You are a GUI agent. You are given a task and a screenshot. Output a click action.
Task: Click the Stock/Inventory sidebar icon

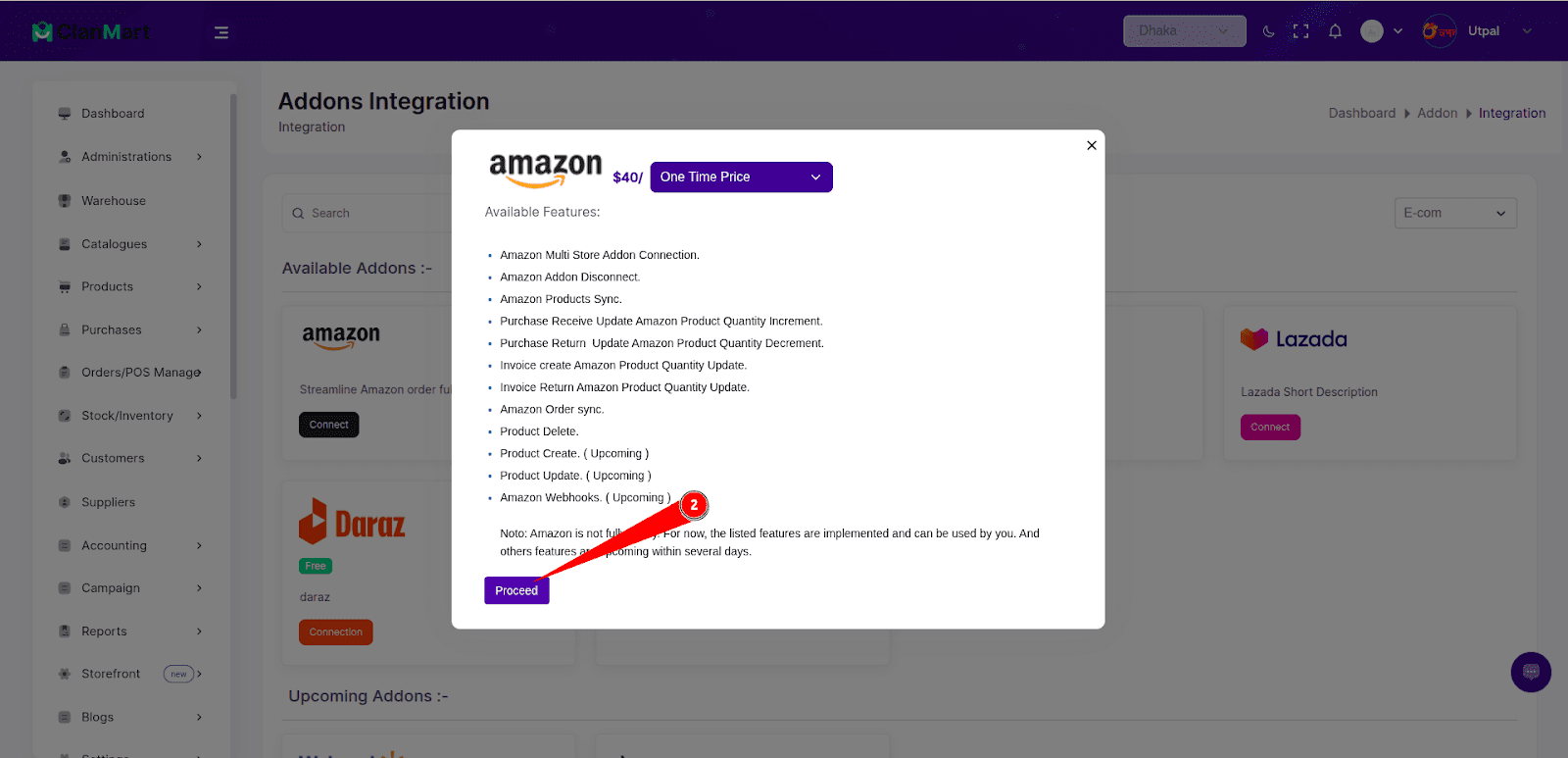[x=65, y=416]
